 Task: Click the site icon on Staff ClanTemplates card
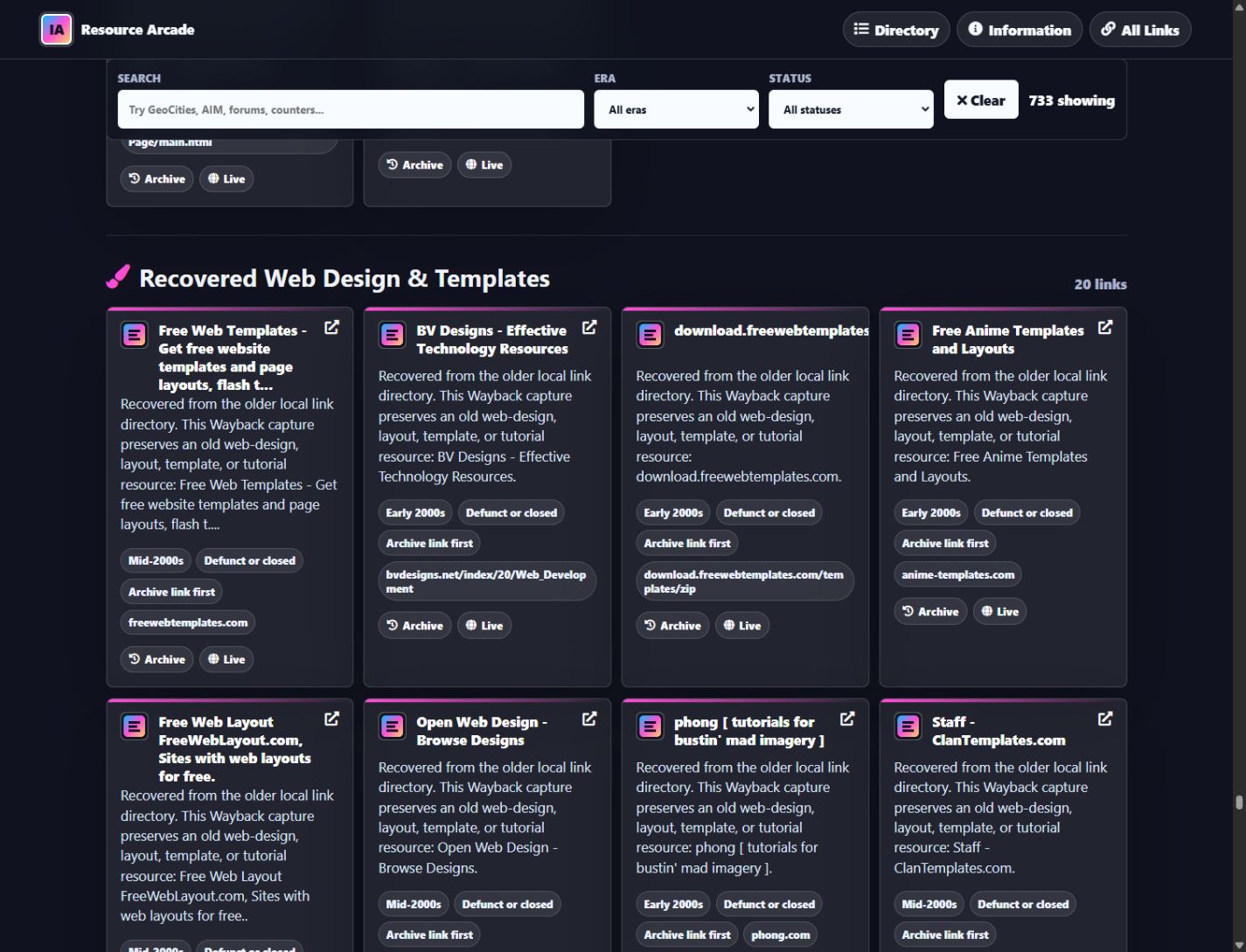908,726
